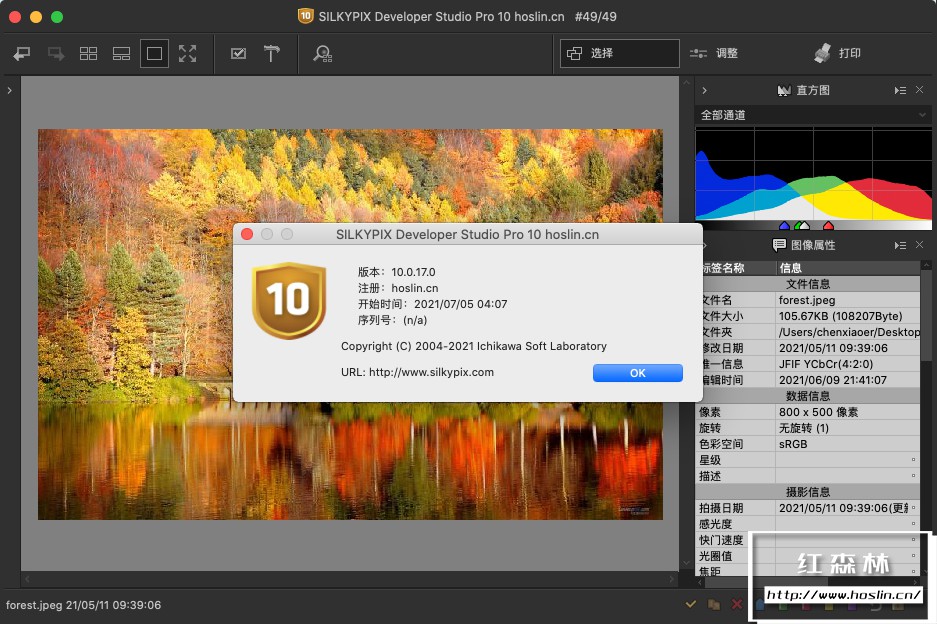This screenshot has width=937, height=624.
Task: Click OK in the about dialog
Action: [x=637, y=373]
